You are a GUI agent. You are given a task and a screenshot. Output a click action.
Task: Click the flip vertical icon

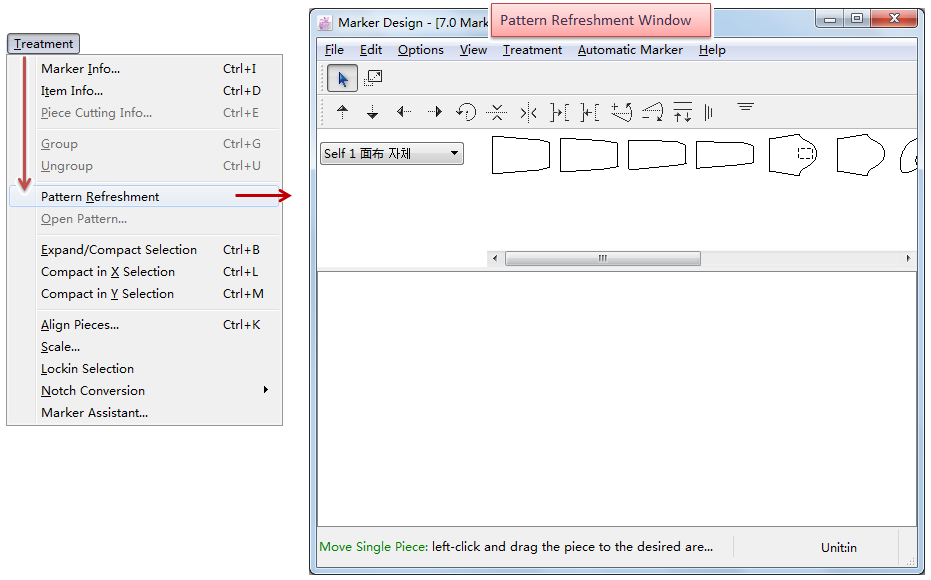497,112
